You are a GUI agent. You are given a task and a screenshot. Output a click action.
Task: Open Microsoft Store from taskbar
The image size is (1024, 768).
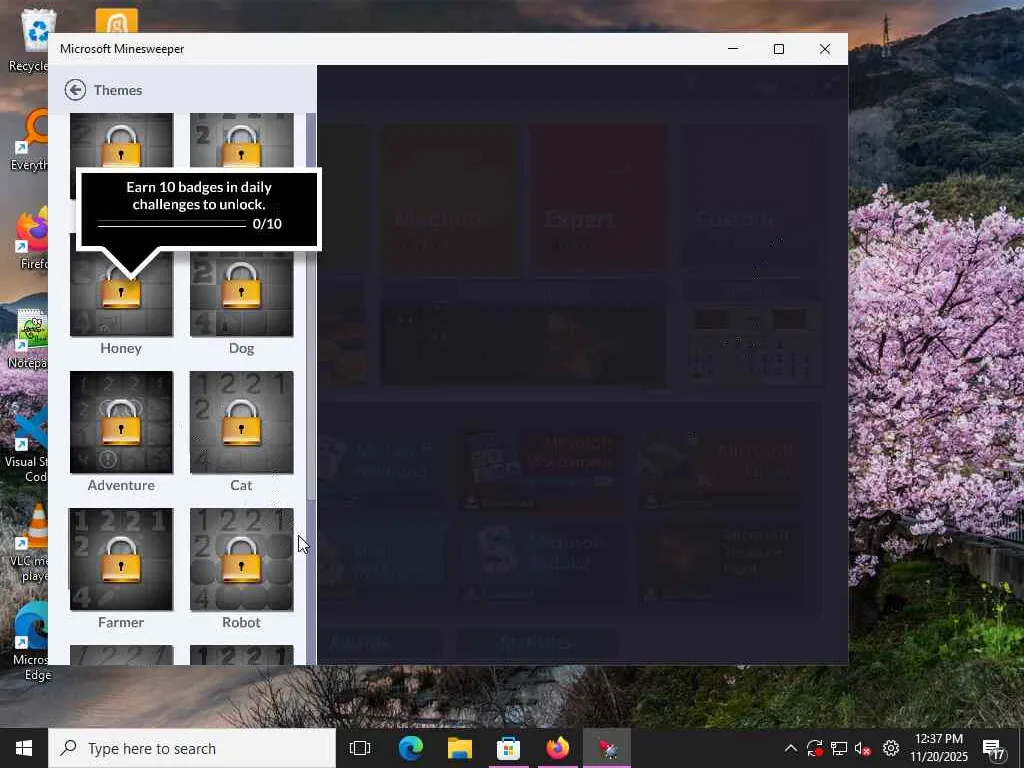click(x=508, y=748)
